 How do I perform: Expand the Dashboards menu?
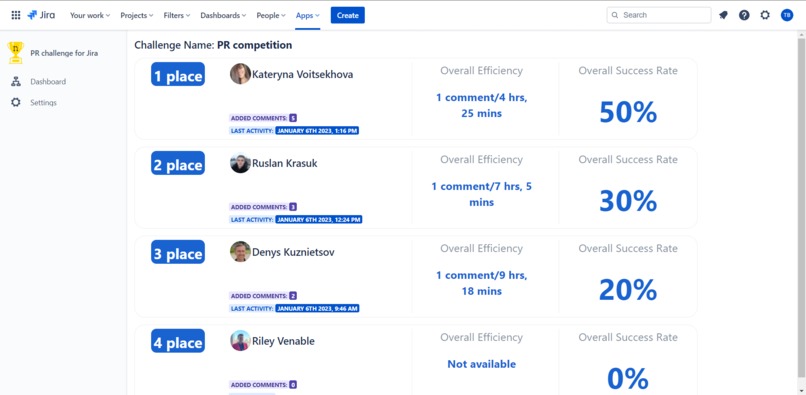(x=223, y=15)
